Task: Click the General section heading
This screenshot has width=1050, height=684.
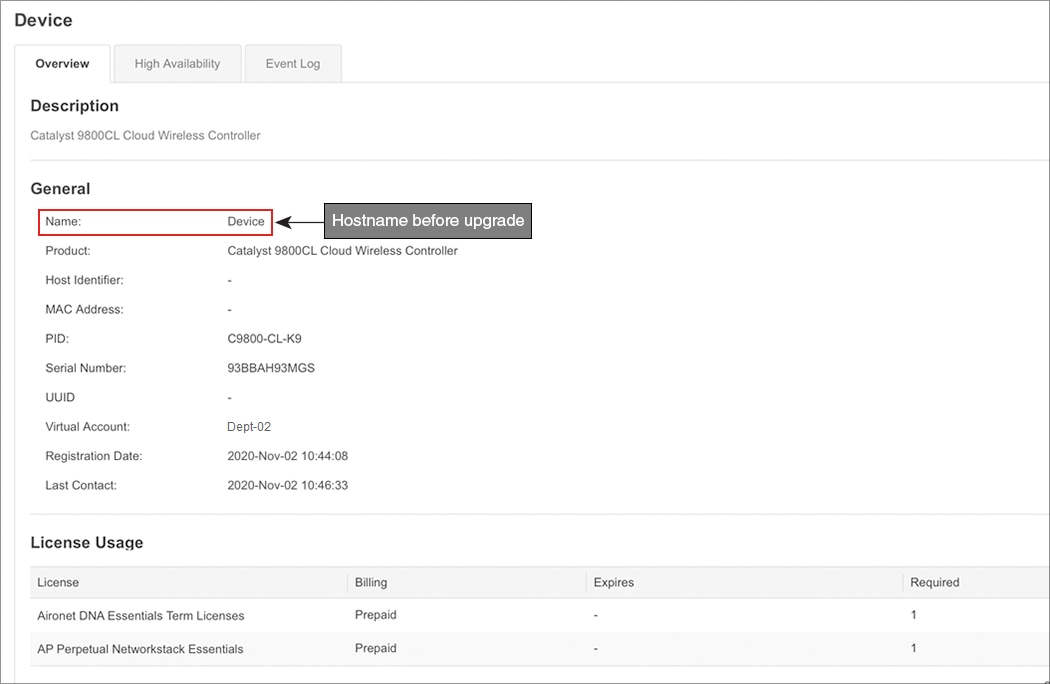Action: pos(60,189)
